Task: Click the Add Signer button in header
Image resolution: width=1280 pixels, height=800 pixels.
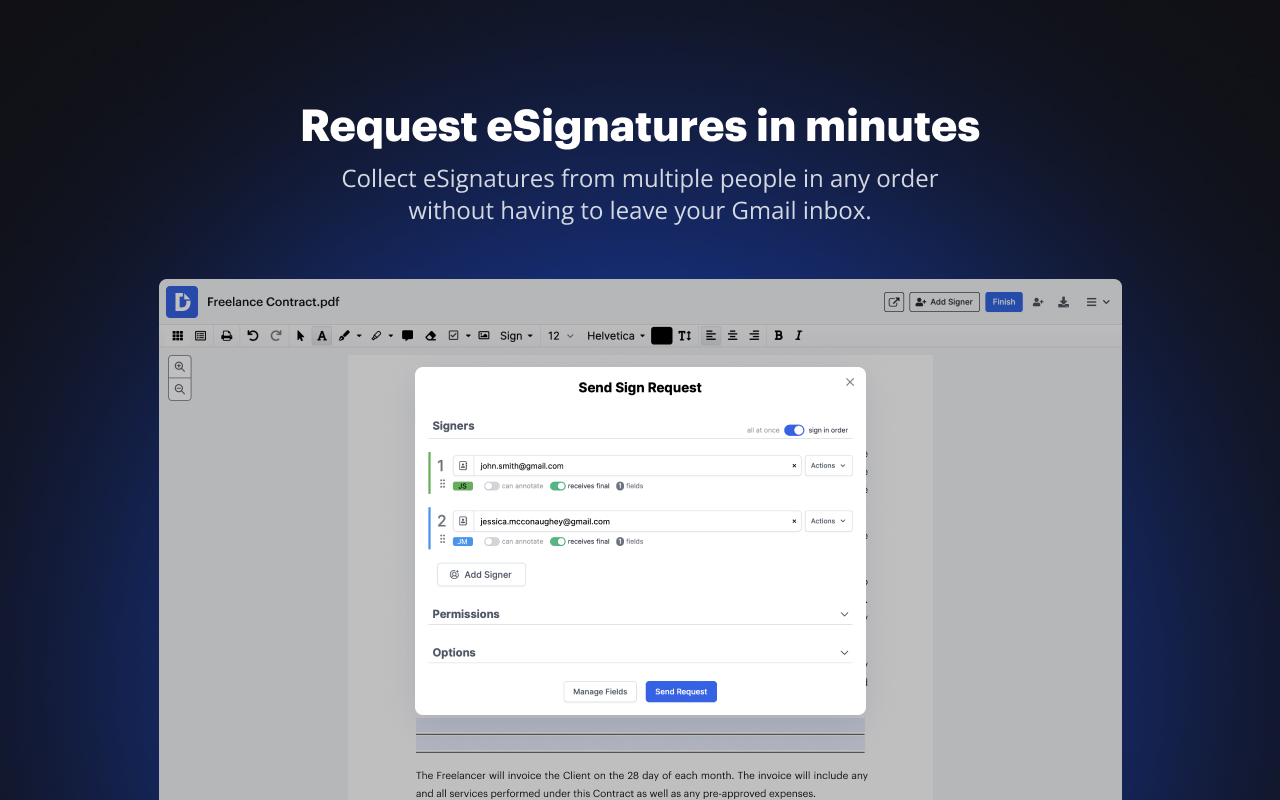Action: click(x=944, y=302)
